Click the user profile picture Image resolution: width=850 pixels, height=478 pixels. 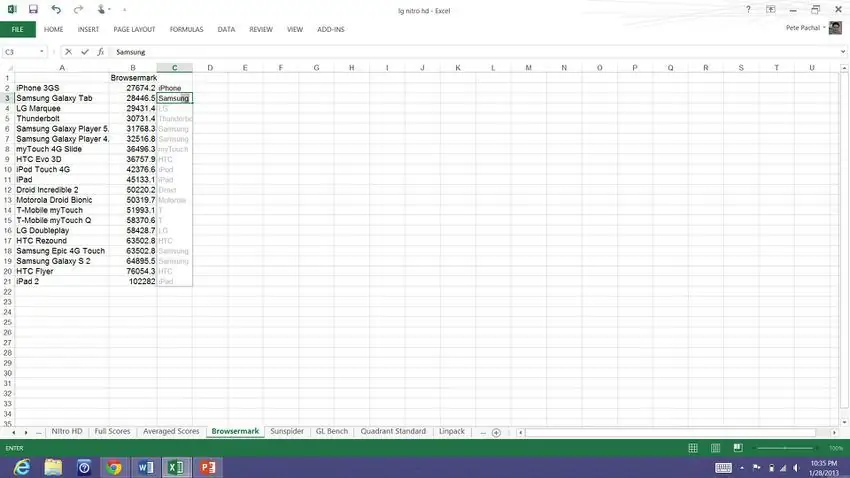pos(835,28)
